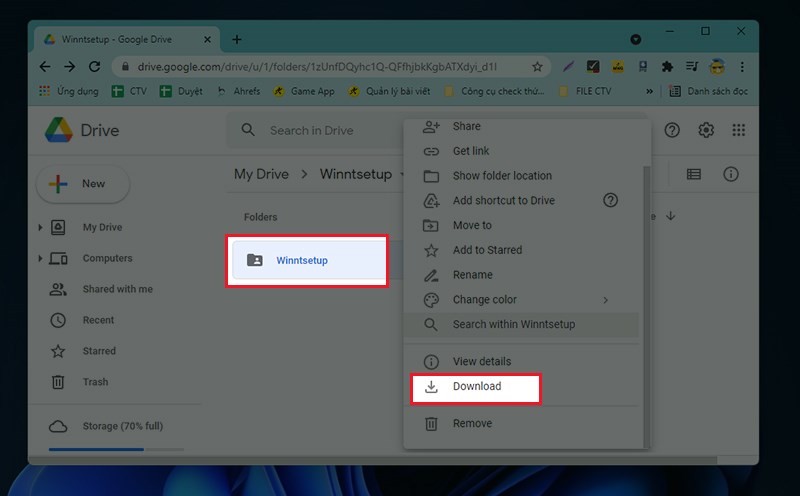Screen dimensions: 800x496
Task: Open the Duyệt bookmark
Action: (181, 91)
